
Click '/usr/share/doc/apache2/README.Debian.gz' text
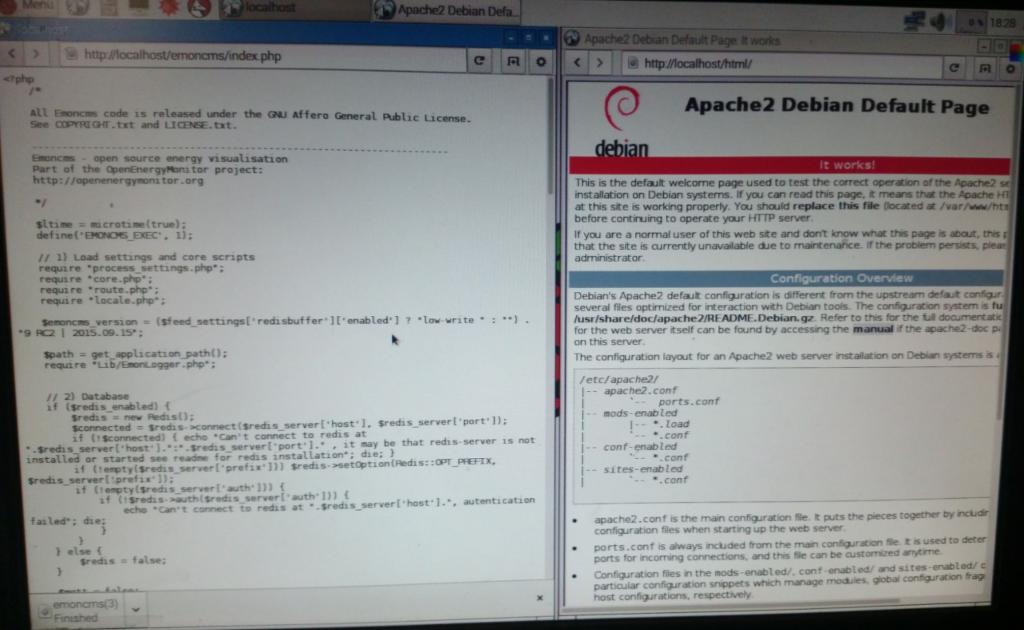pyautogui.click(x=694, y=318)
